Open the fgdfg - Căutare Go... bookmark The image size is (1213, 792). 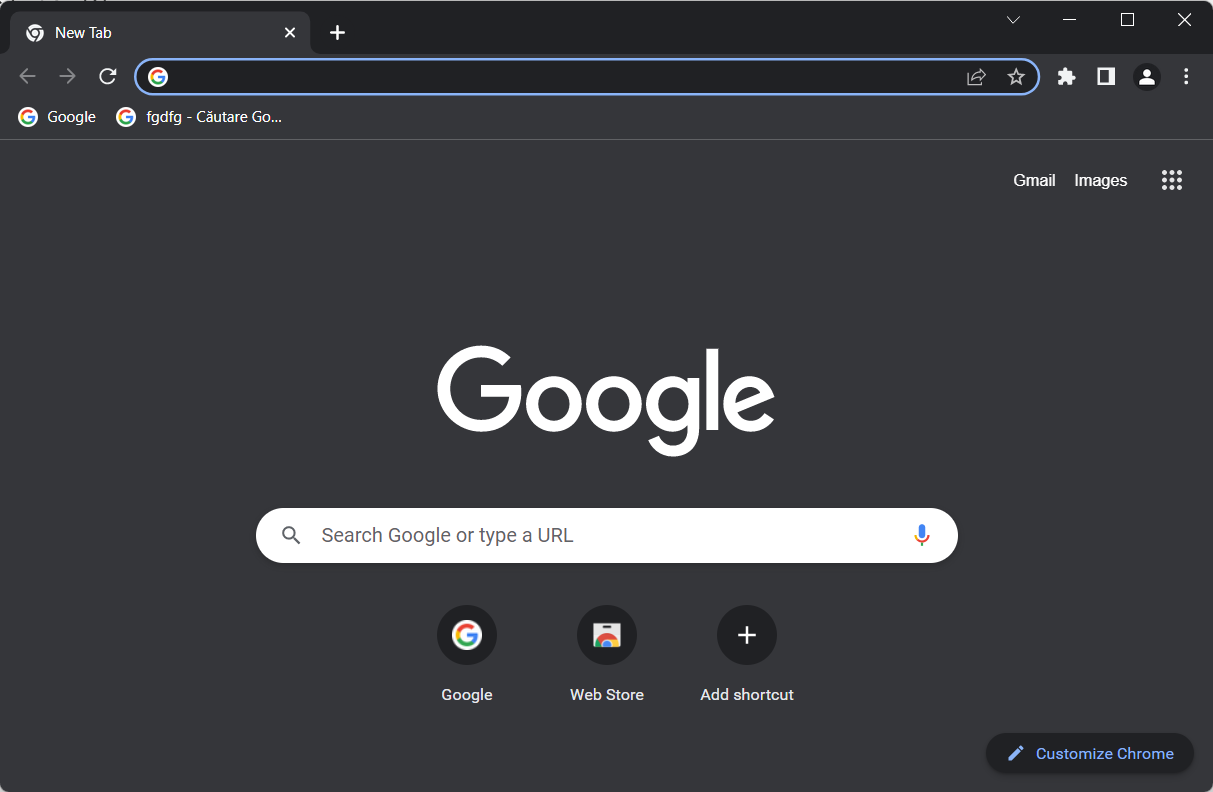[x=199, y=117]
